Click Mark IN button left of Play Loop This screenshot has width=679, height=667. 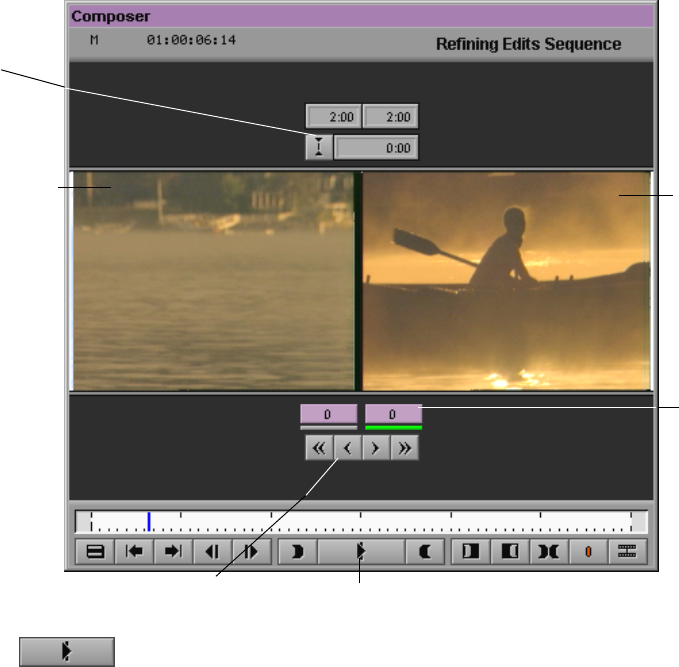pyautogui.click(x=297, y=551)
